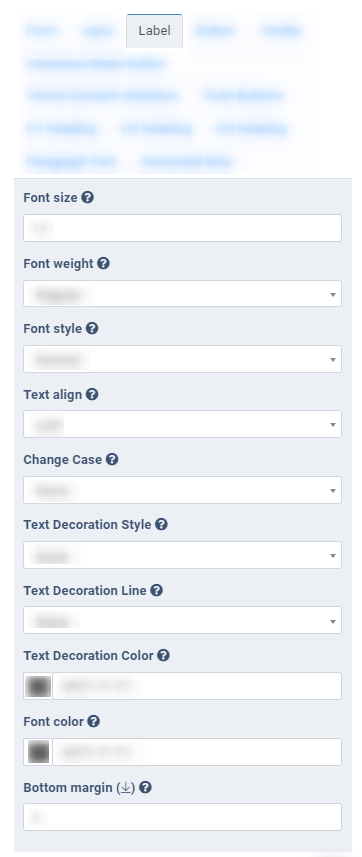Click the Text Decoration Line help icon
Screen dimensions: 362x857
[x=156, y=590]
